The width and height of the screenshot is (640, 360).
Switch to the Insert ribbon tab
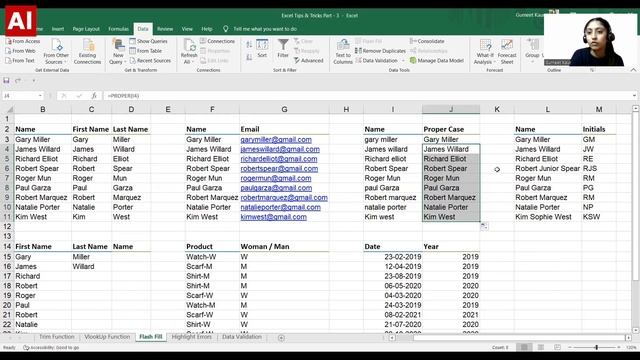click(x=58, y=29)
